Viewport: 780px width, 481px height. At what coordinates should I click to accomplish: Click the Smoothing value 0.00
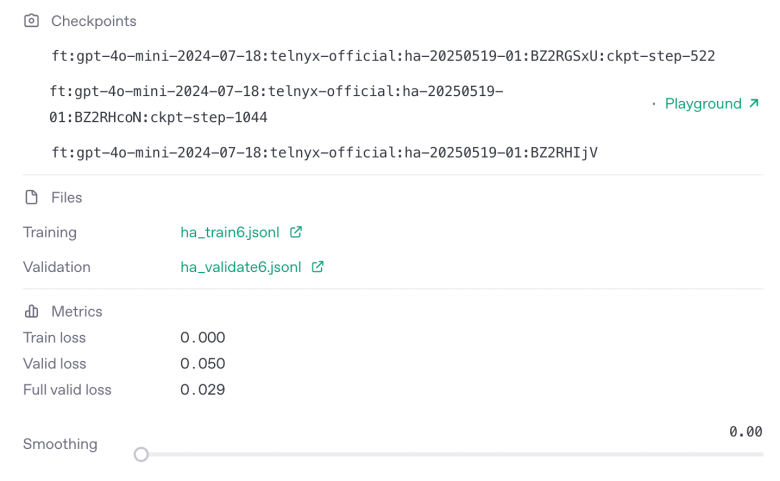[x=746, y=432]
